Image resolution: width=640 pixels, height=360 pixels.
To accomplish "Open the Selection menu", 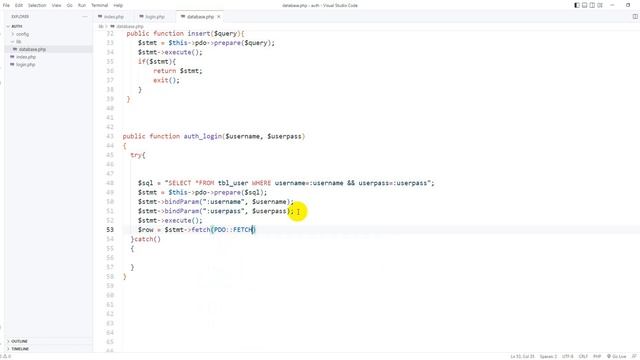I will (37, 5).
